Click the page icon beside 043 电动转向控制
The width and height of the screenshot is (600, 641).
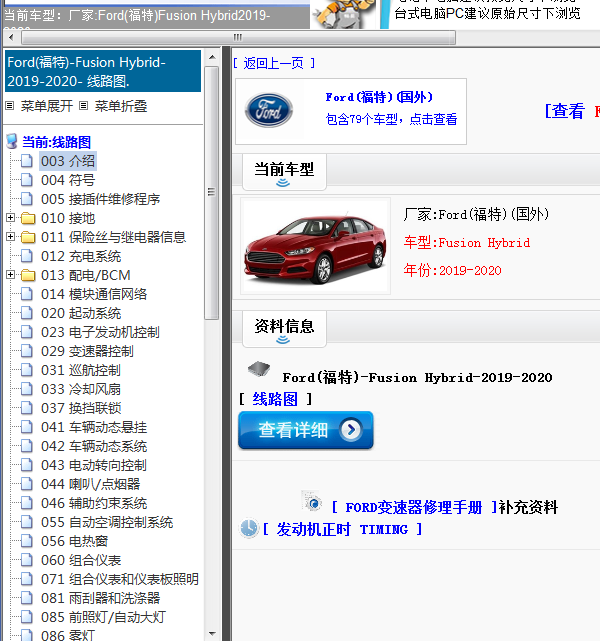[27, 465]
